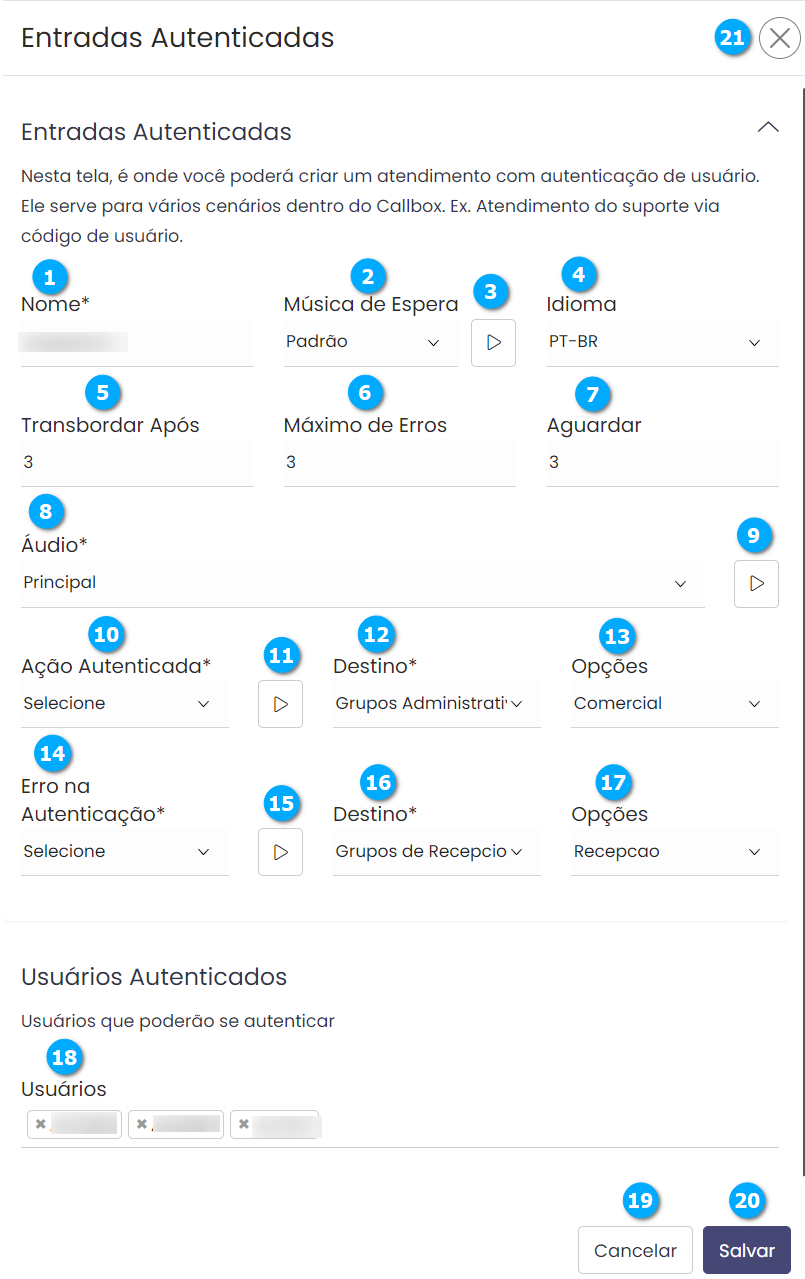Play the Erro na Autenticação audio
This screenshot has width=805, height=1279.
click(x=280, y=853)
